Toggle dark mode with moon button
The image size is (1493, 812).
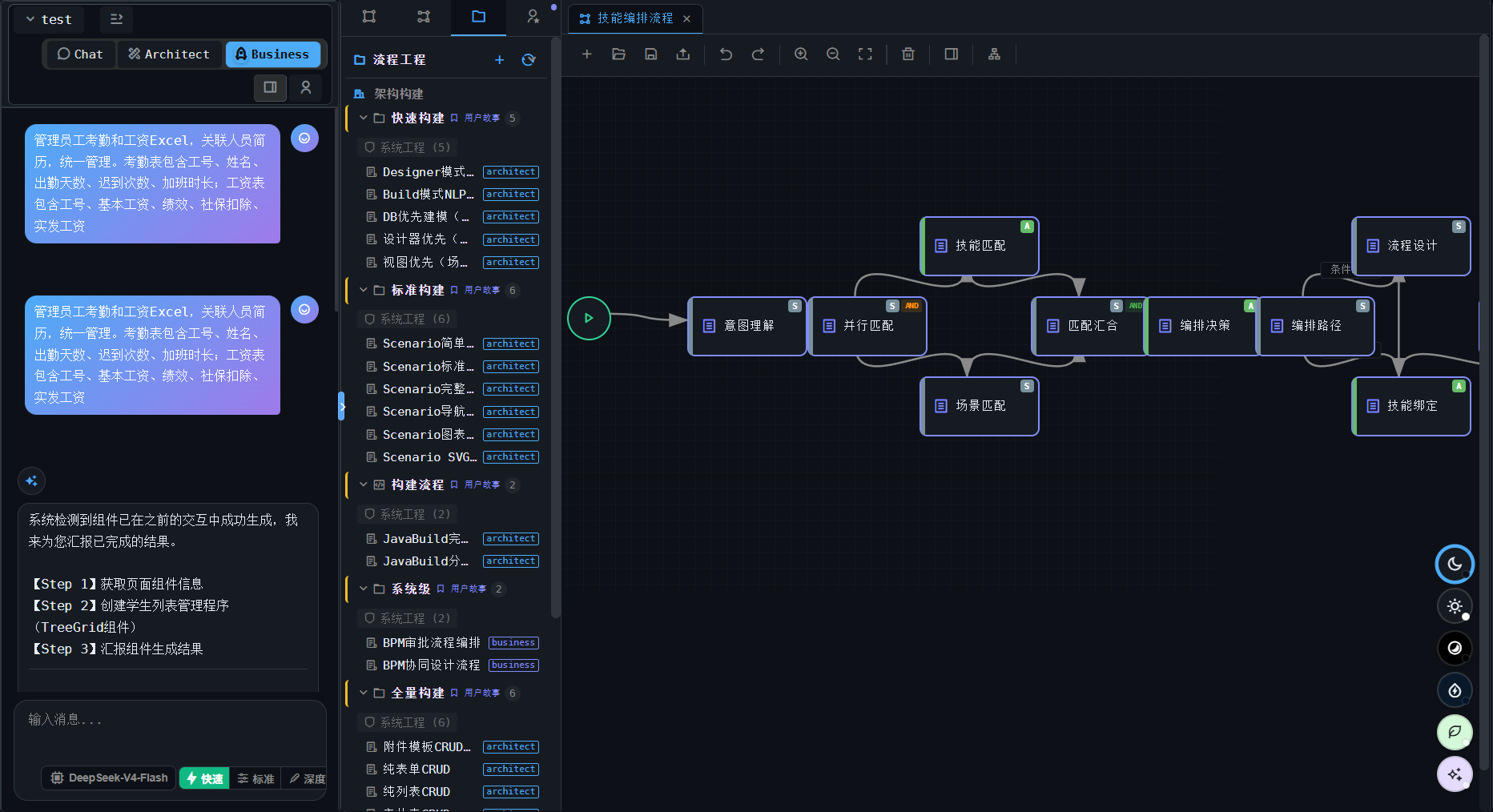pyautogui.click(x=1455, y=565)
